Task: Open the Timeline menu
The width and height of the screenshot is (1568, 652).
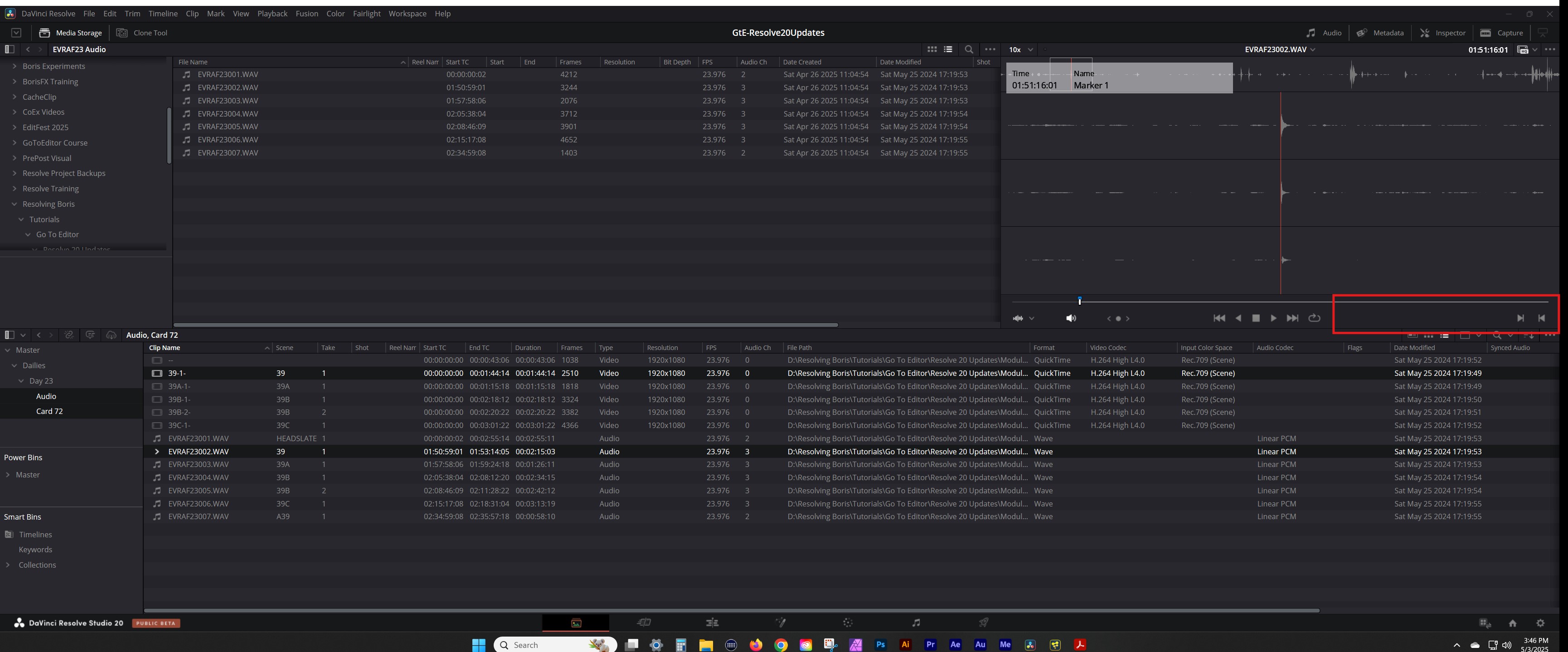Action: click(x=163, y=14)
